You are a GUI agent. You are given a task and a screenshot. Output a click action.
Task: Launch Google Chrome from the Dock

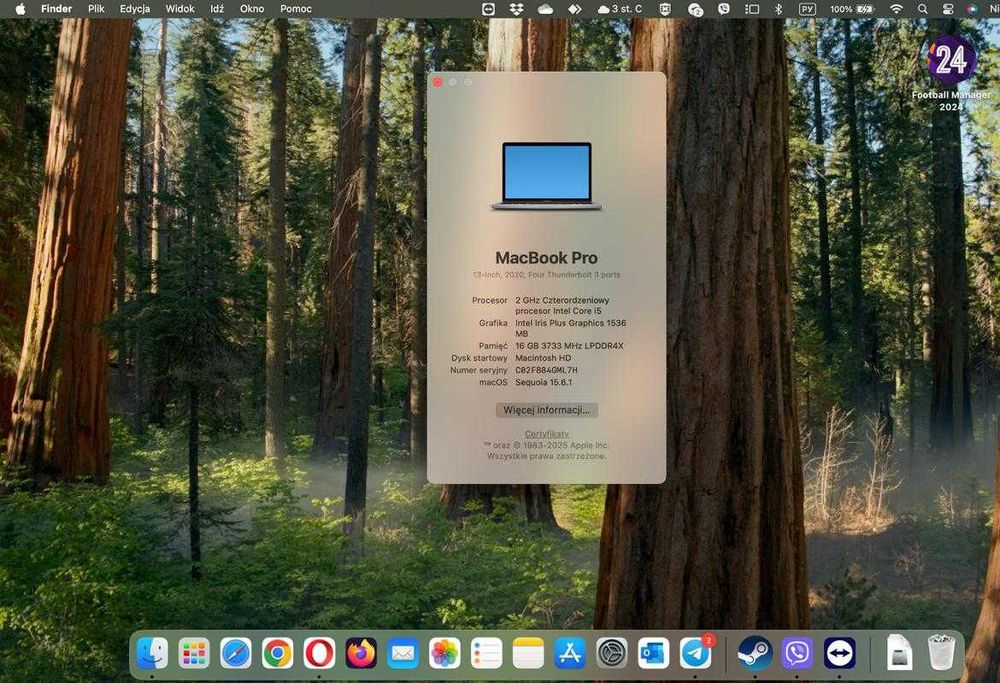coord(277,654)
